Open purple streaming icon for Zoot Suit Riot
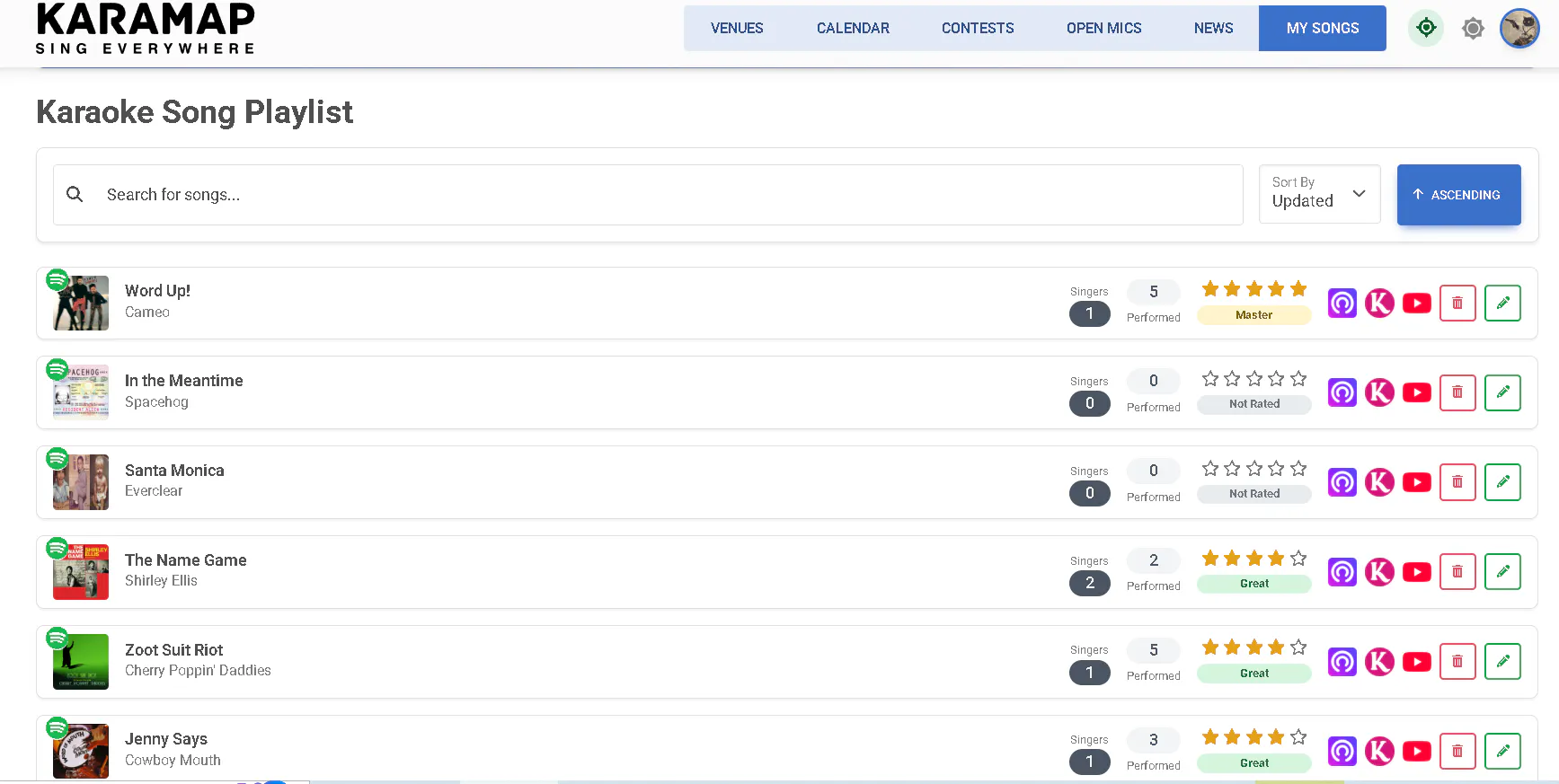Screen dimensions: 1559x784 point(1342,662)
